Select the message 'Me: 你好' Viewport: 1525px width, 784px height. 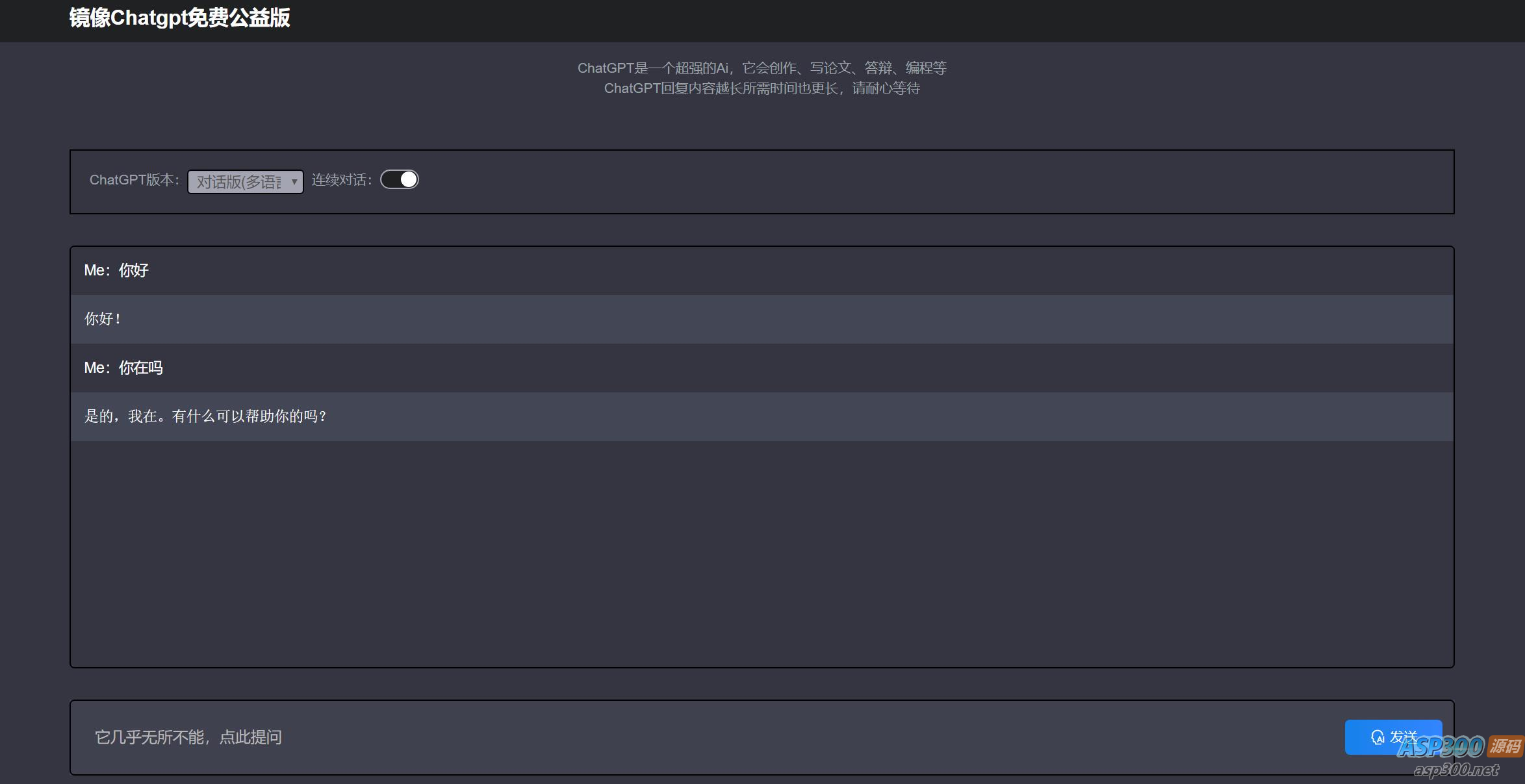point(117,270)
